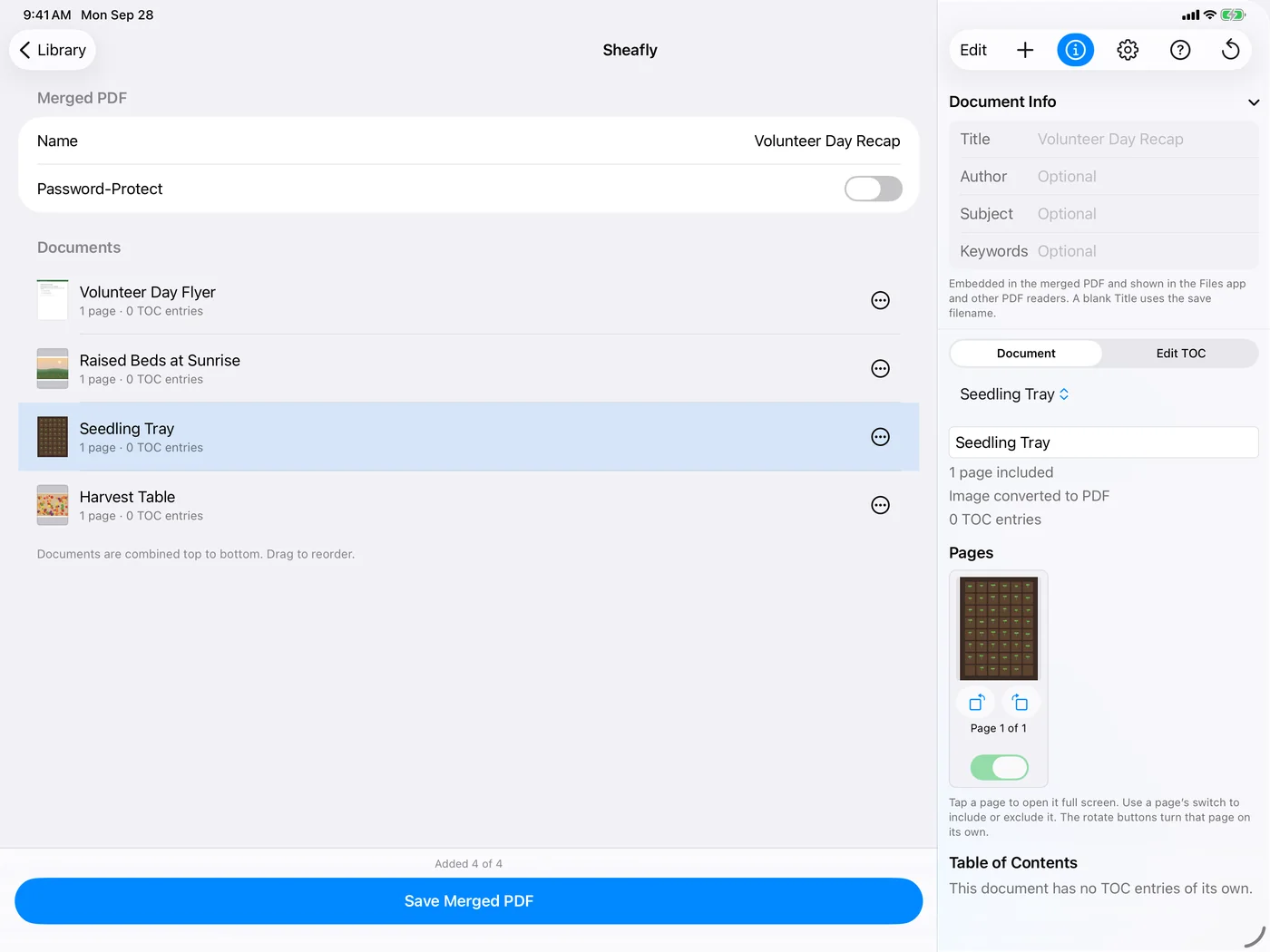Click the Author optional field
The width and height of the screenshot is (1270, 952).
click(x=1104, y=177)
